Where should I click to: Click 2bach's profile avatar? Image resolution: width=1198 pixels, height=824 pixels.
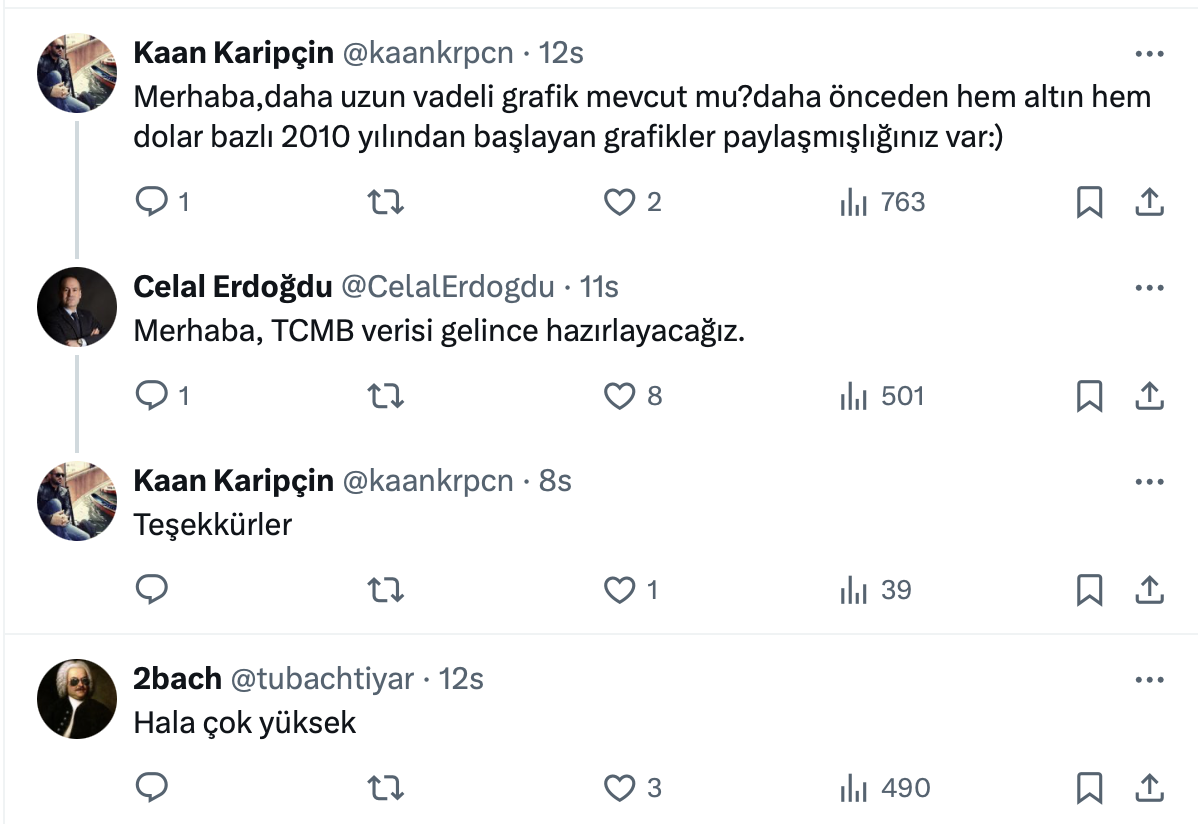tap(77, 698)
